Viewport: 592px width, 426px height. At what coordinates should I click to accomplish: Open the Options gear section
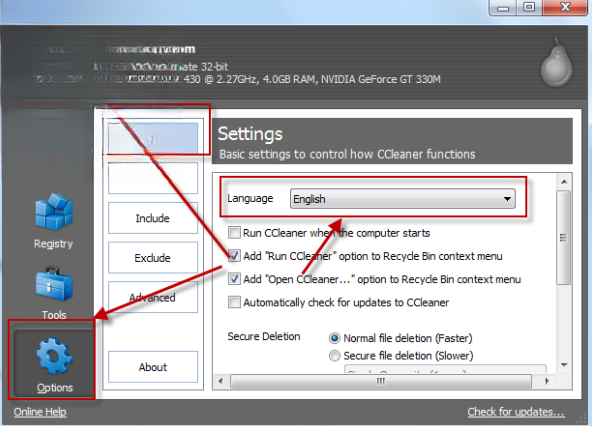point(54,365)
